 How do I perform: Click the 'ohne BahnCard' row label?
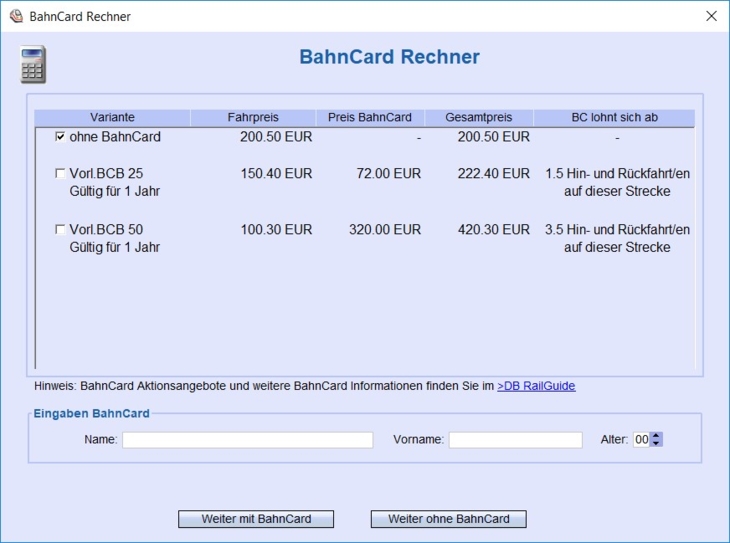[115, 137]
